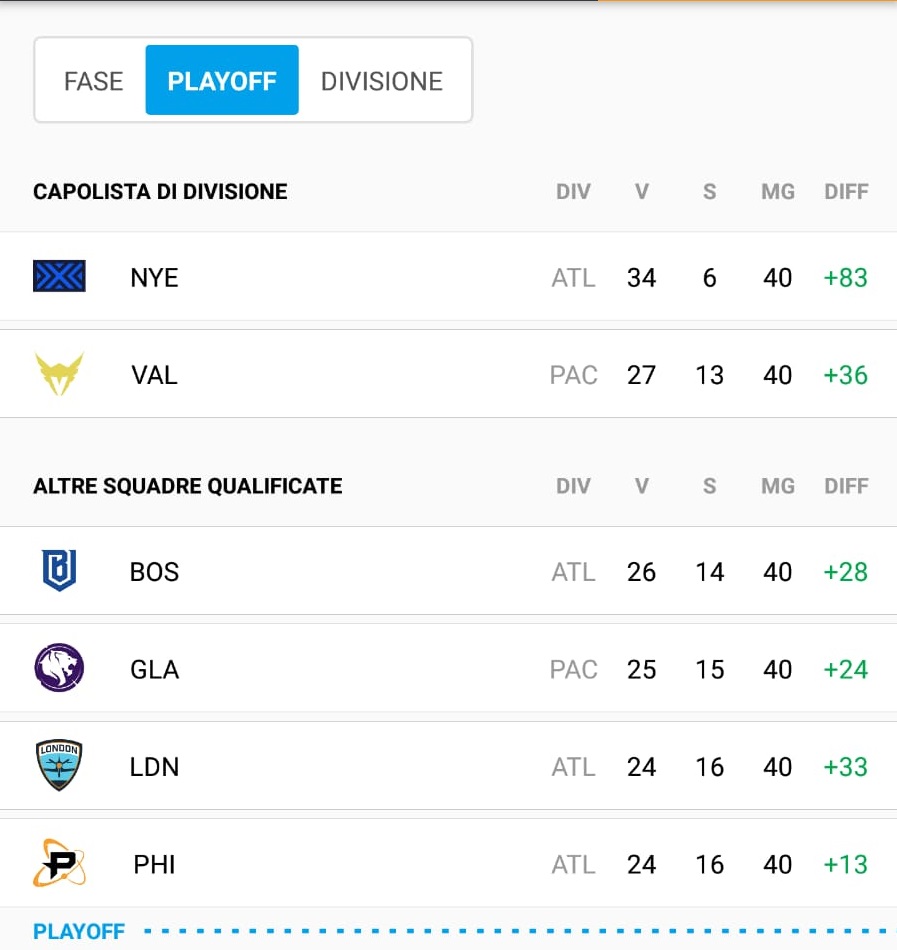Select the PLAYOFF tab
The image size is (897, 950).
222,81
